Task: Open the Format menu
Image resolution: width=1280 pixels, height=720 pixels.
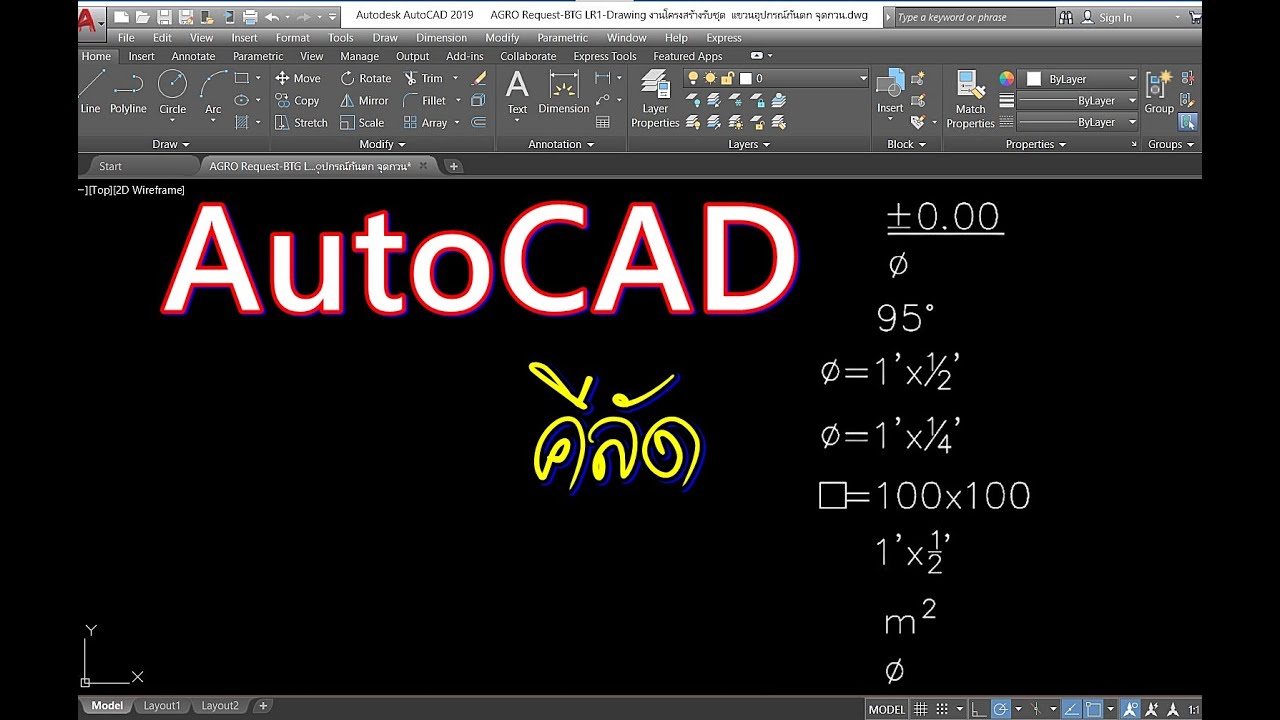Action: coord(292,38)
